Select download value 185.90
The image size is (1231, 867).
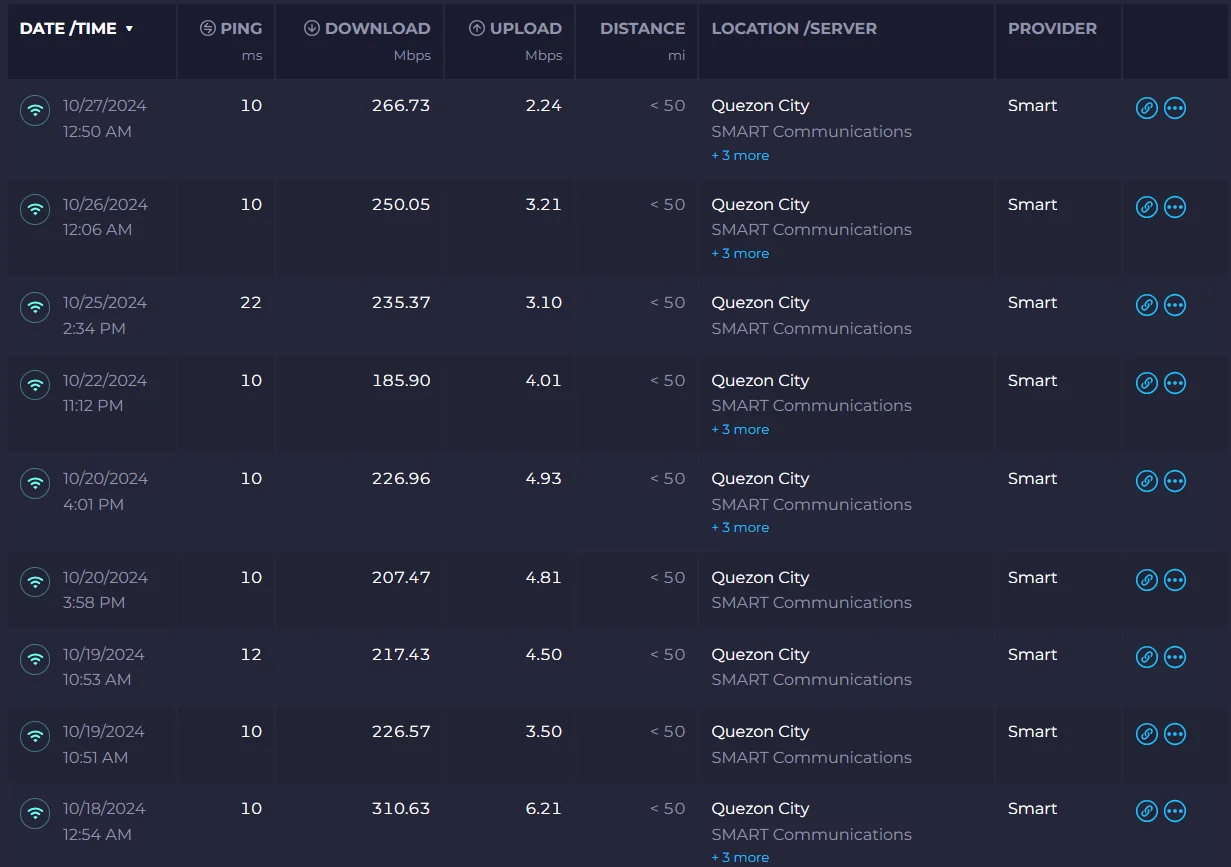[402, 381]
